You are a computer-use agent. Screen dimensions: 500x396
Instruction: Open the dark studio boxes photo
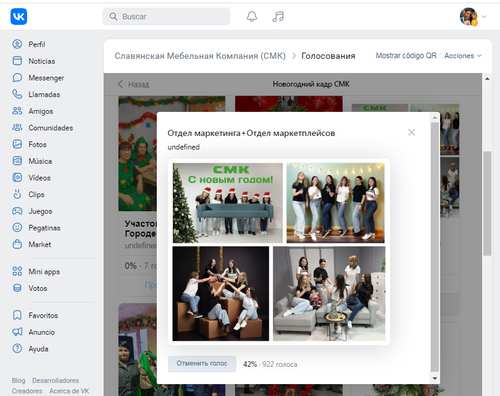click(221, 293)
